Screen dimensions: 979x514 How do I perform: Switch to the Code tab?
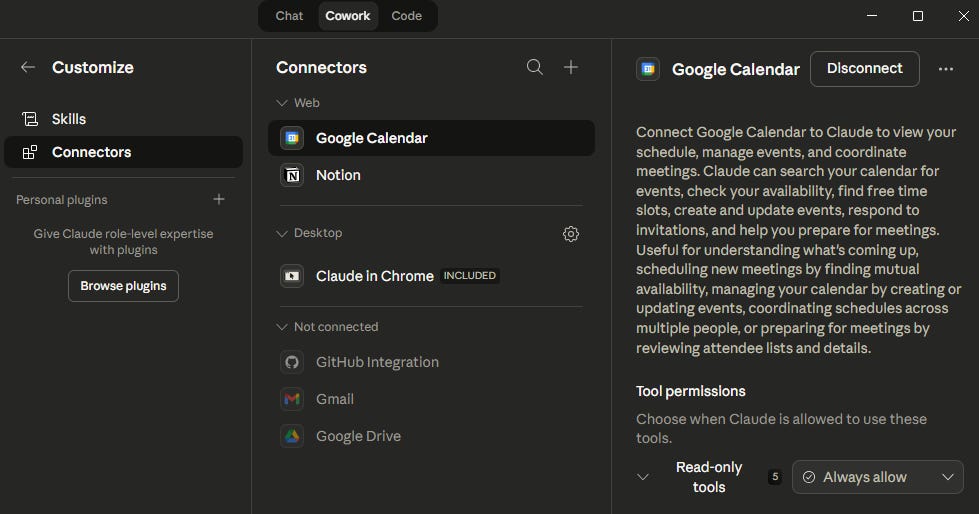406,16
